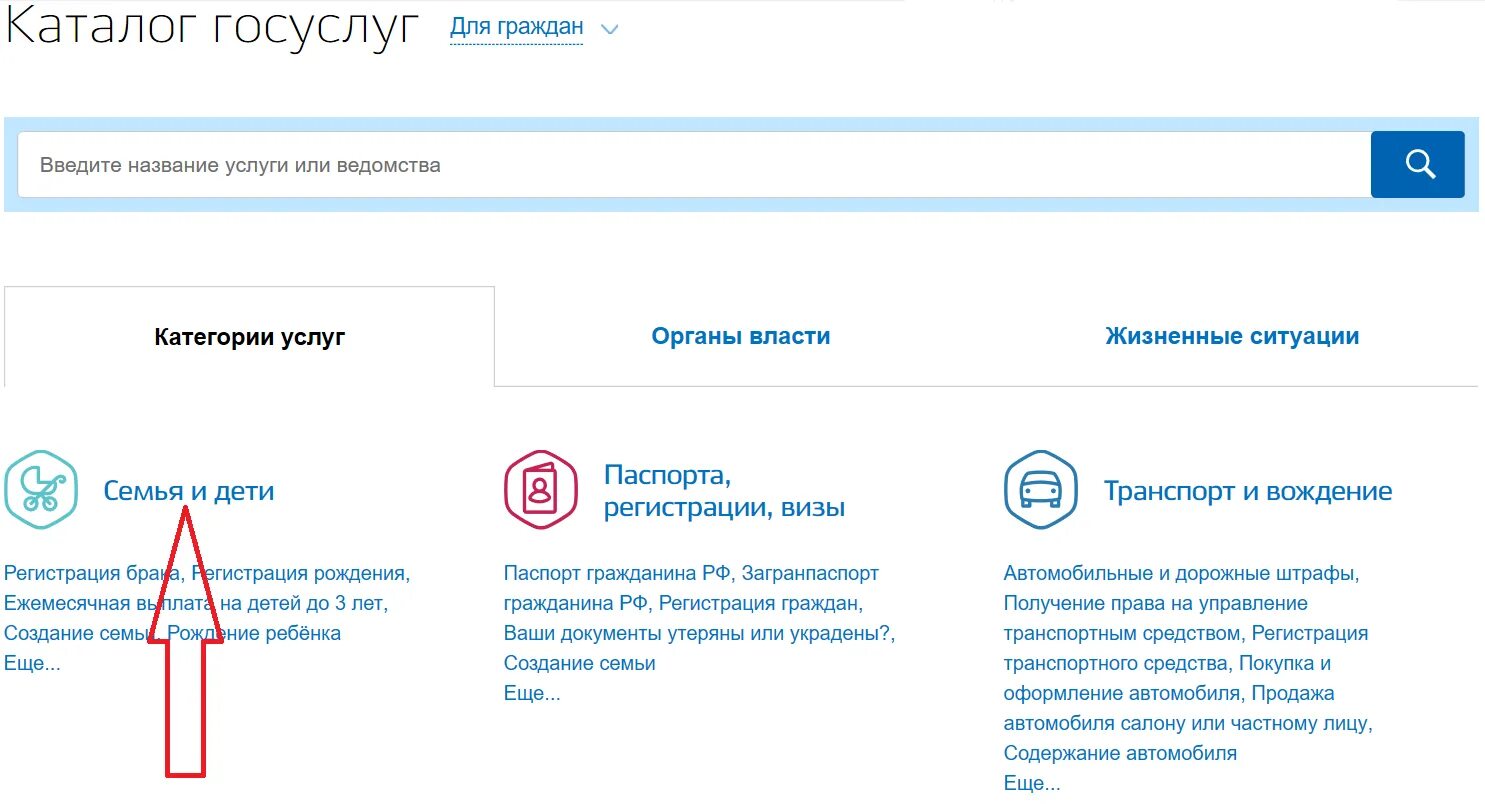This screenshot has height=804, width=1485.
Task: Open the Семья и дети category heading
Action: click(x=189, y=491)
